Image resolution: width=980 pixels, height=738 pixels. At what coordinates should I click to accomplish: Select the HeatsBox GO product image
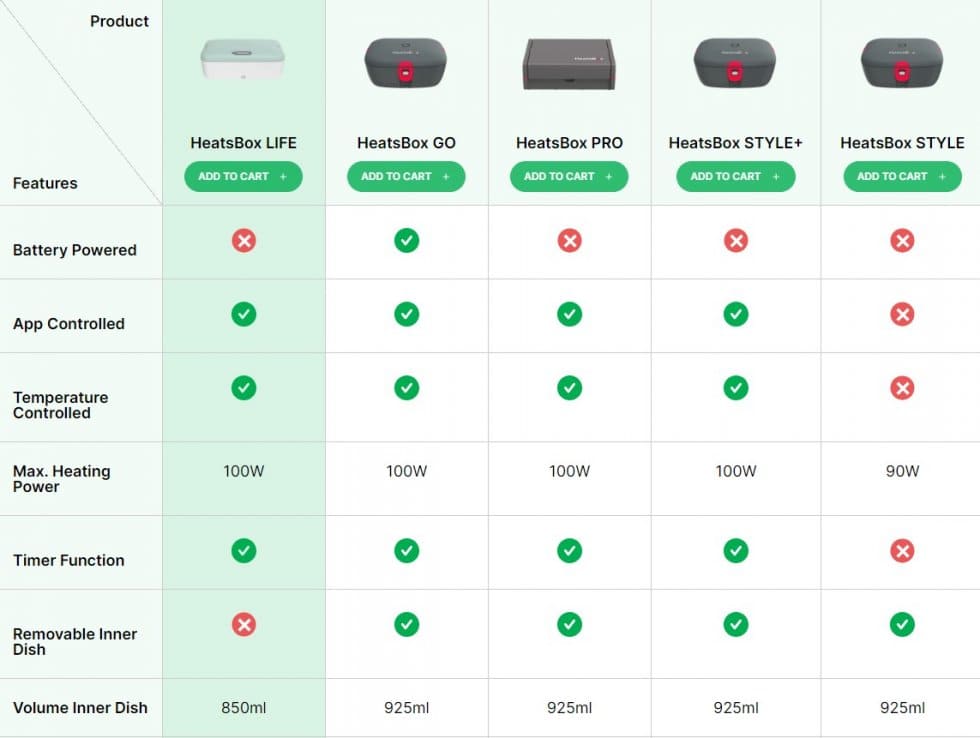[x=406, y=63]
